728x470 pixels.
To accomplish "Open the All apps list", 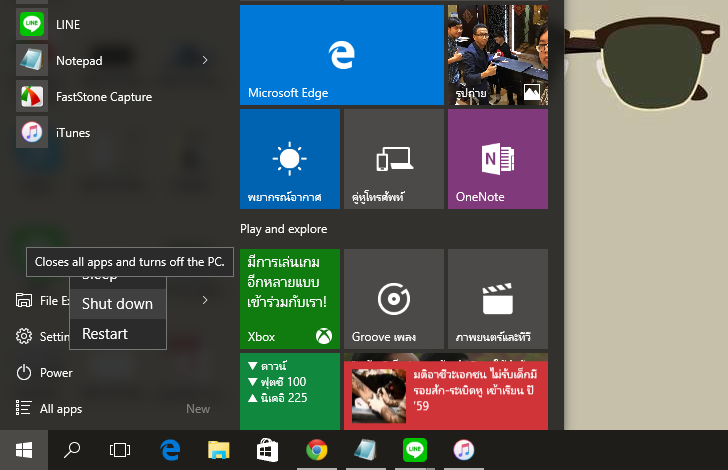I will [60, 408].
